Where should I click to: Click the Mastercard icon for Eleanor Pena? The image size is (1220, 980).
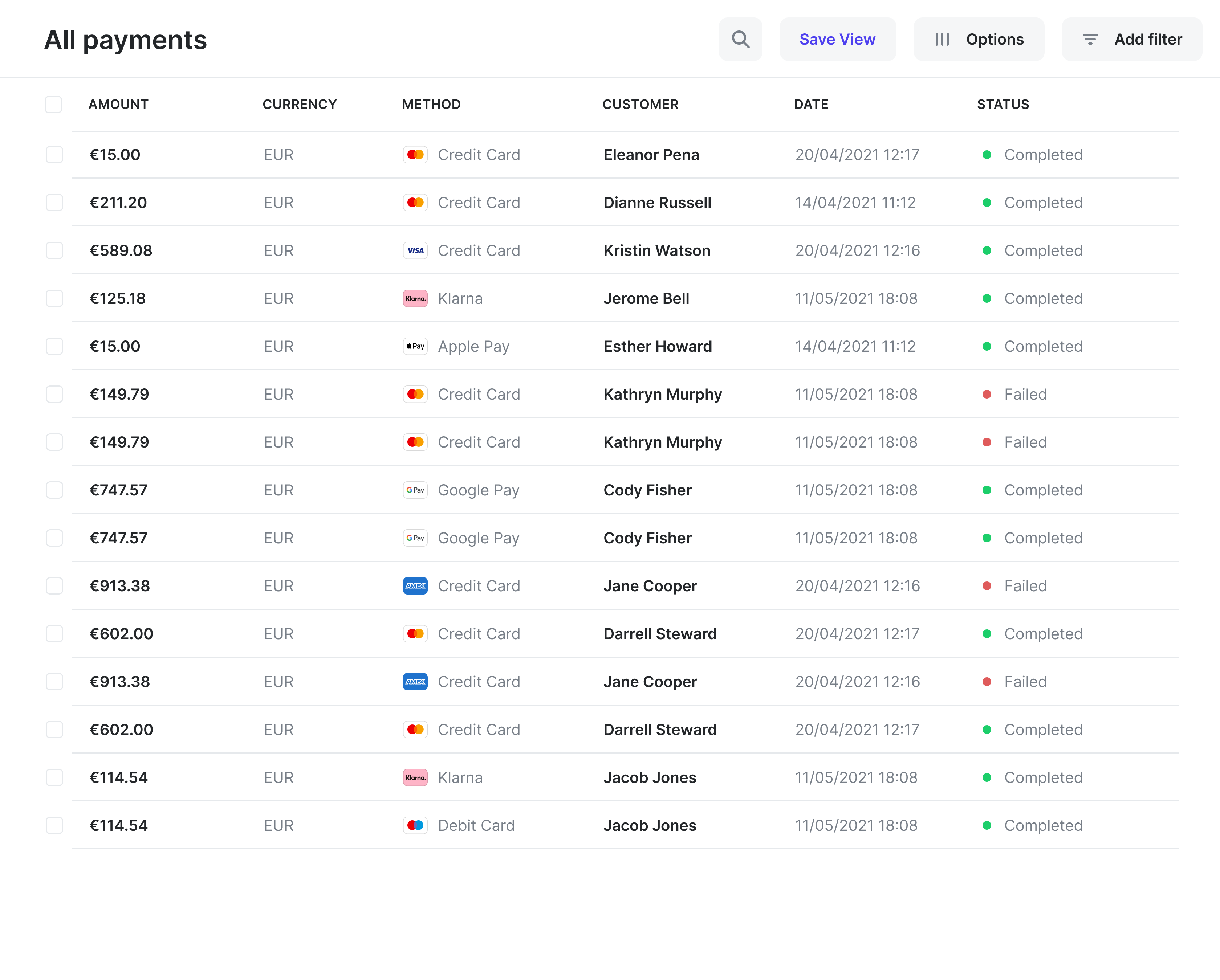415,155
